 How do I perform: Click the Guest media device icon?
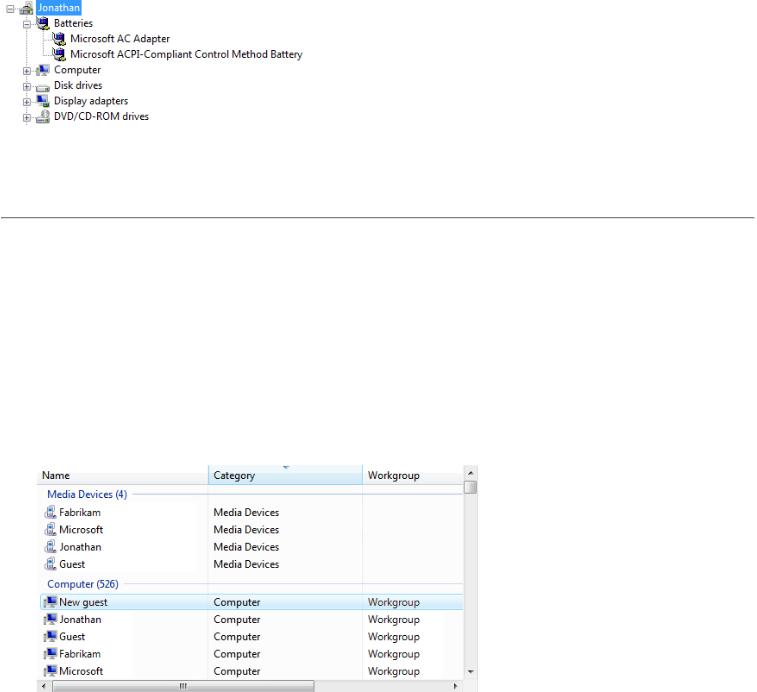pyautogui.click(x=50, y=564)
